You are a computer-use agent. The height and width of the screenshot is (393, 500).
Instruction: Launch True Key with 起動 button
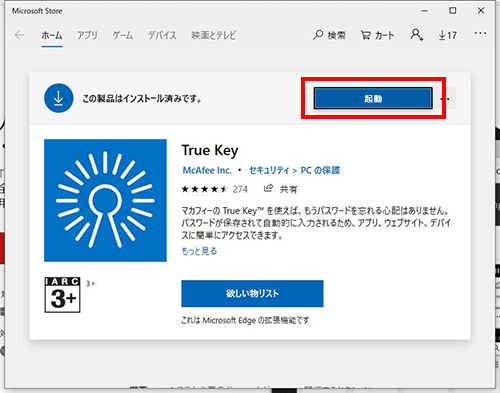pyautogui.click(x=373, y=98)
